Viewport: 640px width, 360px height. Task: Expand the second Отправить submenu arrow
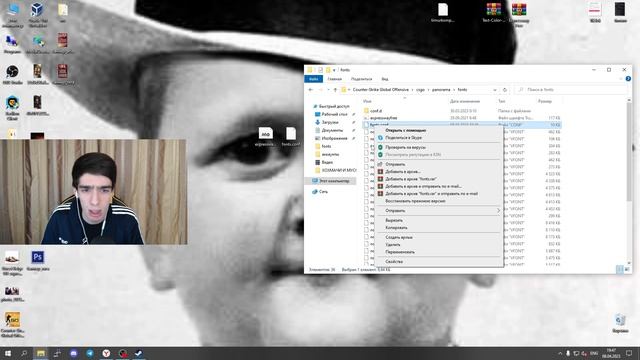(x=498, y=211)
